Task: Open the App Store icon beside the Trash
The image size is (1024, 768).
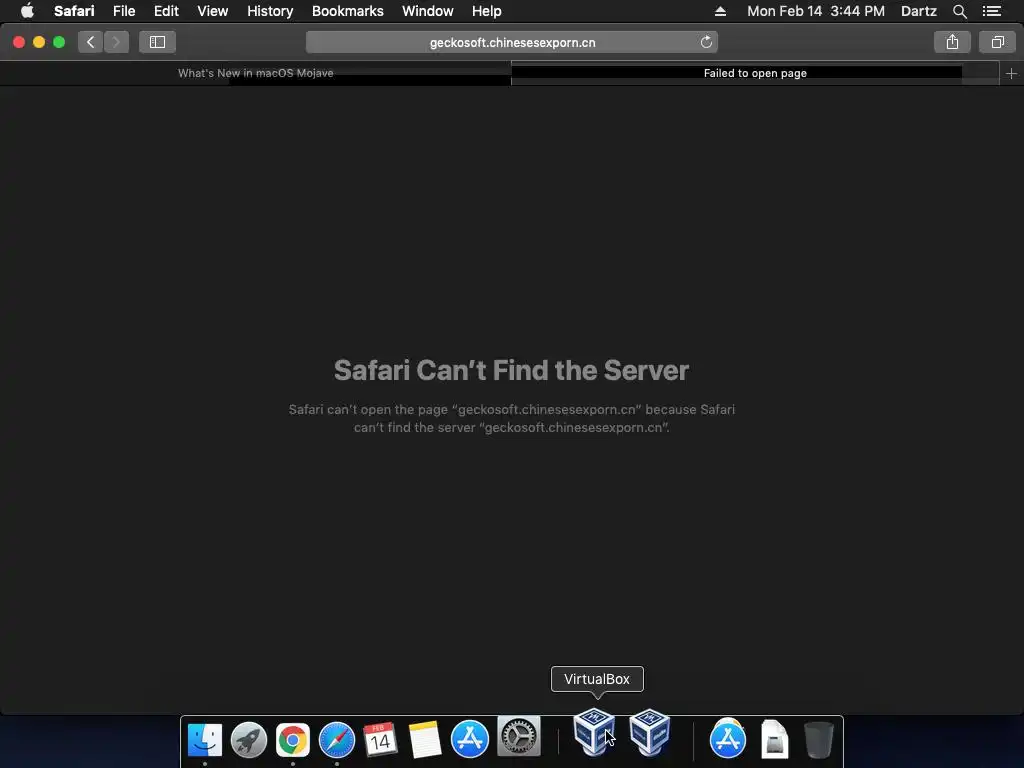Action: (x=728, y=739)
